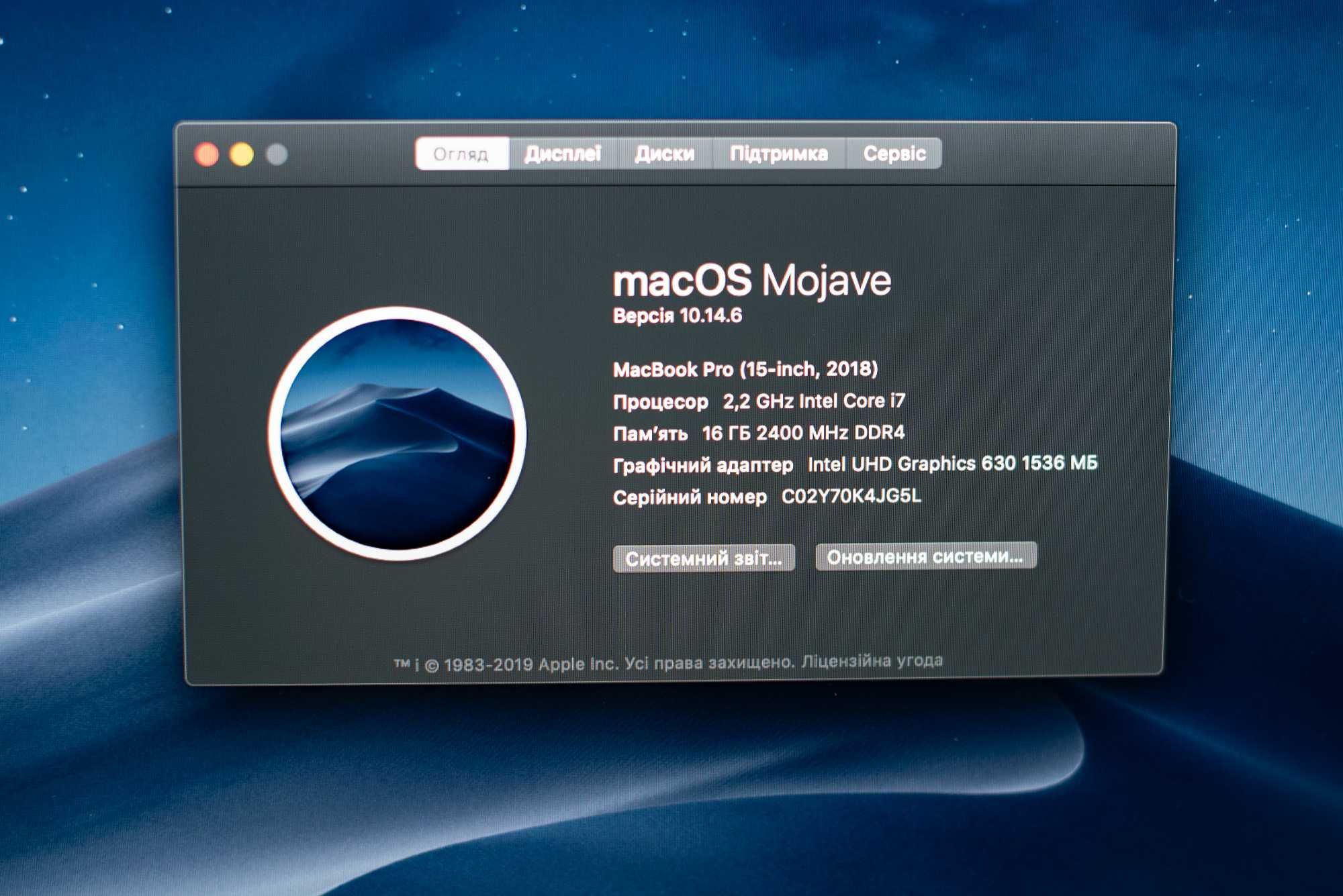Open the Ліцензійна угода link

(x=872, y=661)
